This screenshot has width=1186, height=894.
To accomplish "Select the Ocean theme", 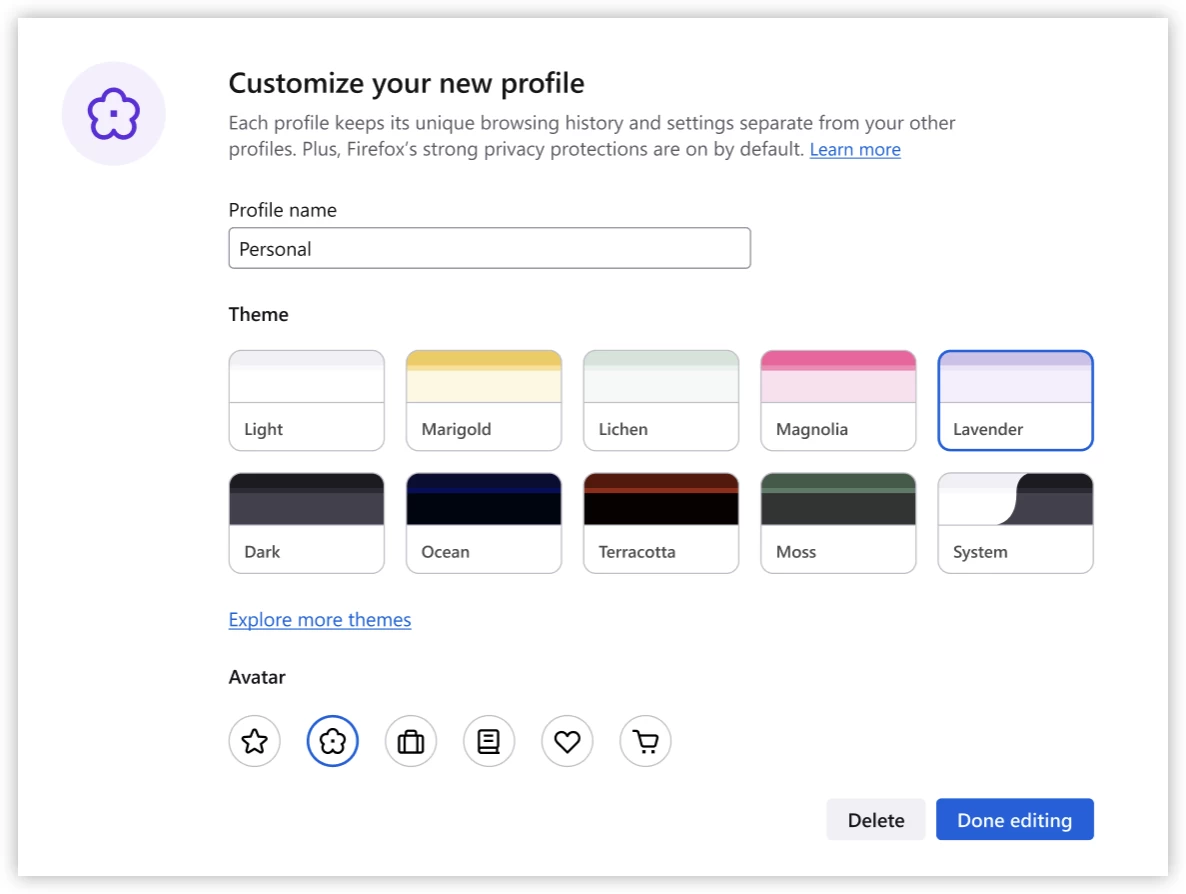I will (x=483, y=521).
